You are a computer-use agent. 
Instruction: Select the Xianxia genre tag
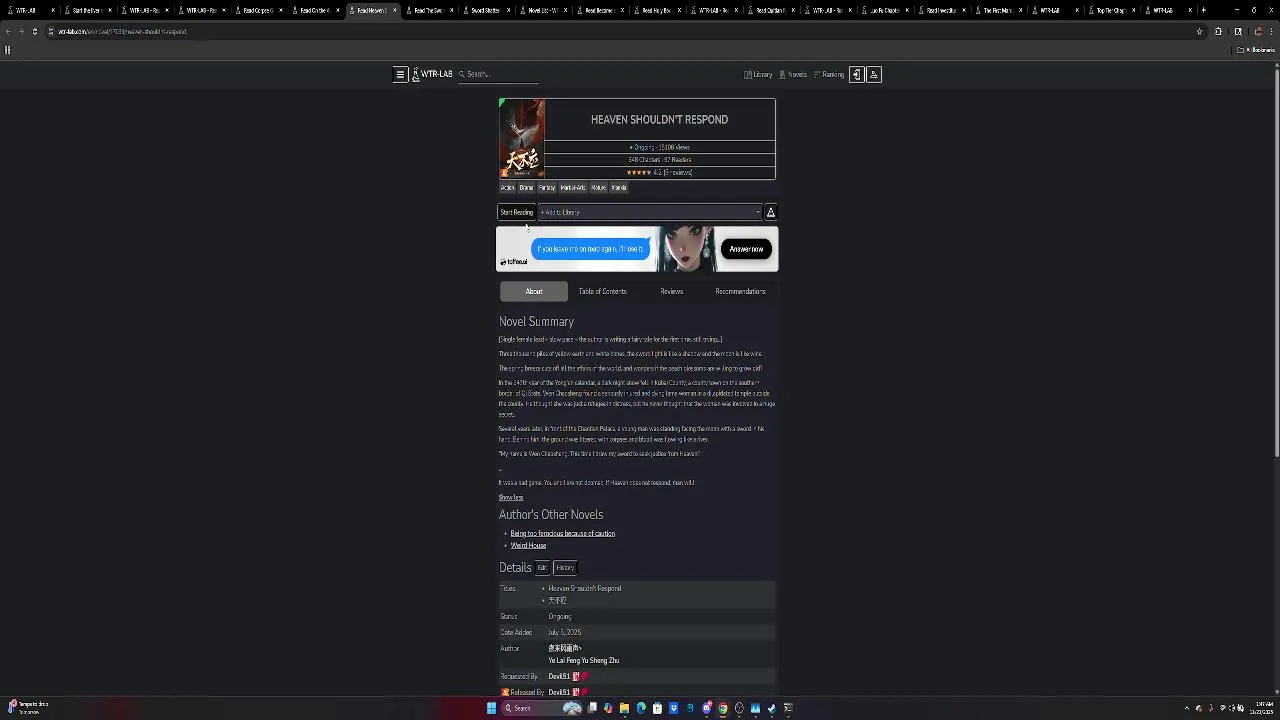point(619,188)
